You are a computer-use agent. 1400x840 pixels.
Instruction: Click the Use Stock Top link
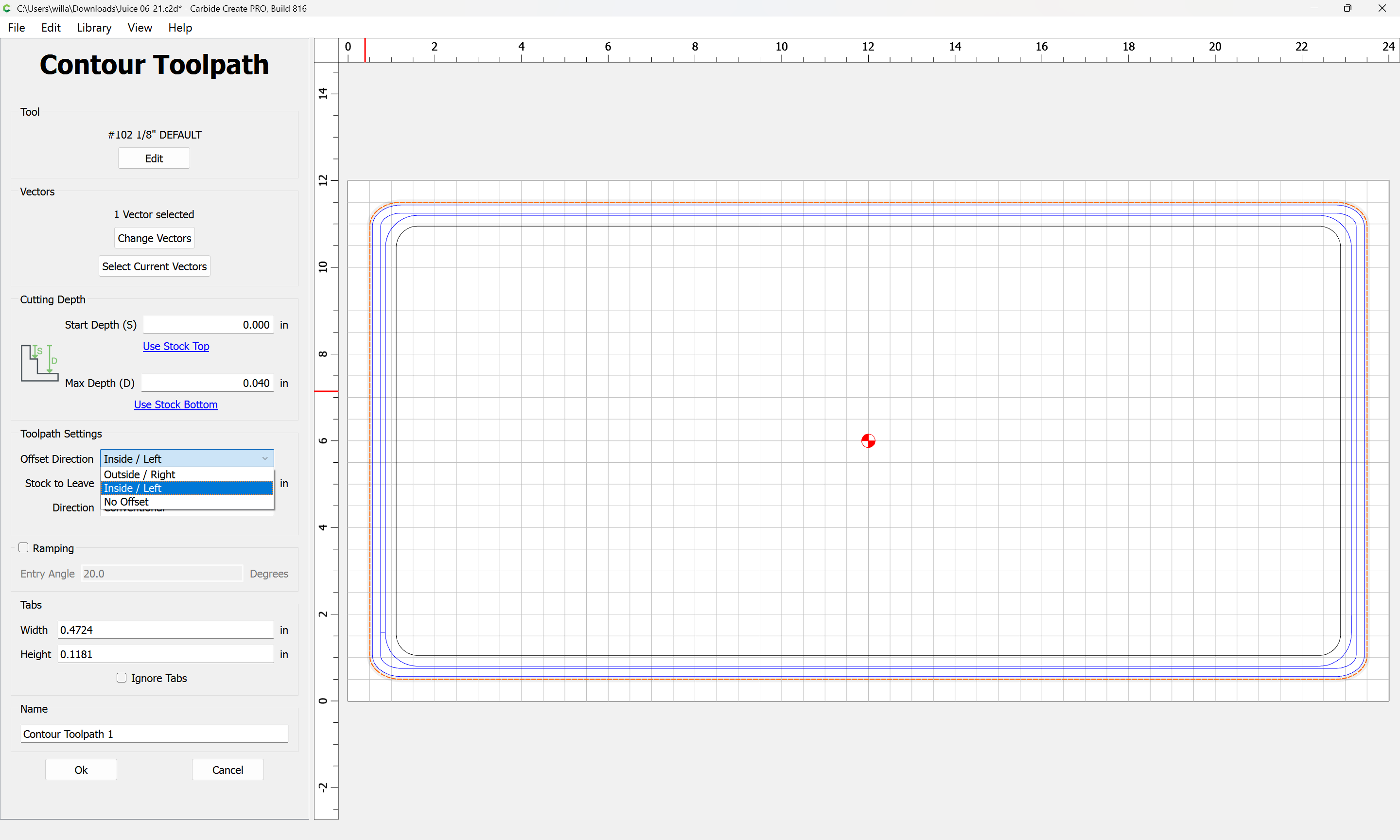pyautogui.click(x=176, y=346)
